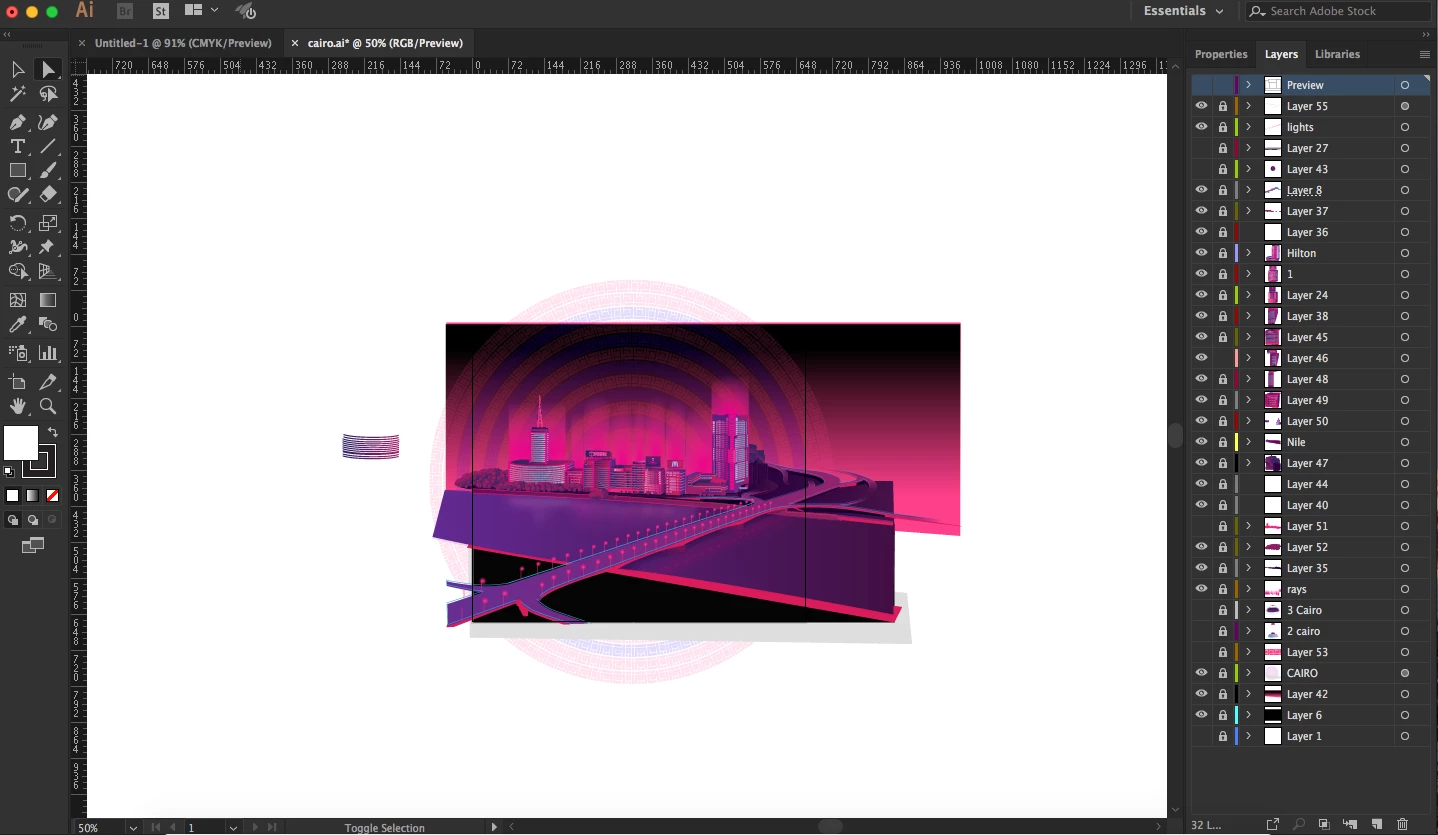Image resolution: width=1438 pixels, height=835 pixels.
Task: Open the Layers panel options menu
Action: click(x=1424, y=54)
